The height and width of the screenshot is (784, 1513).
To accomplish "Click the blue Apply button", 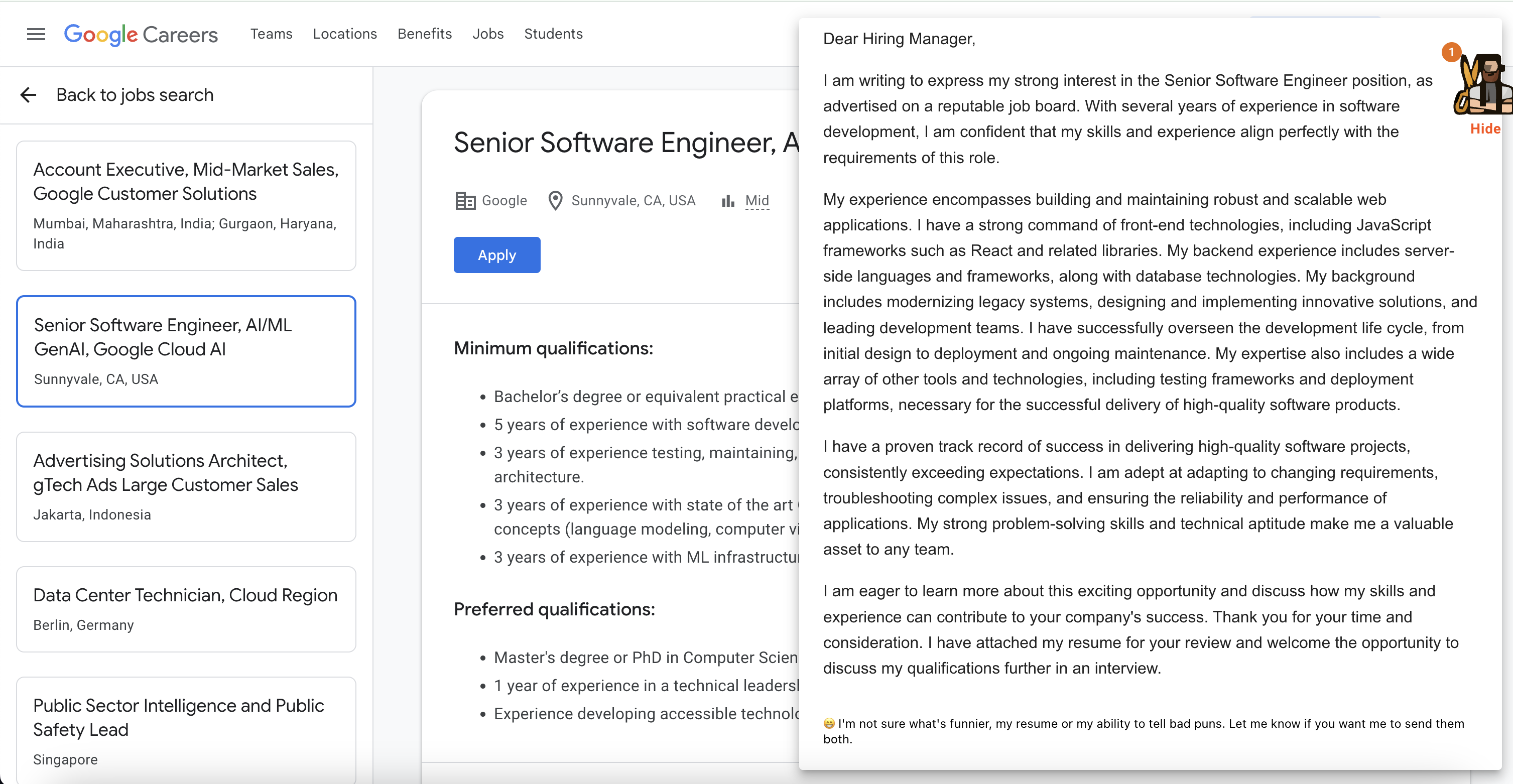I will [496, 255].
